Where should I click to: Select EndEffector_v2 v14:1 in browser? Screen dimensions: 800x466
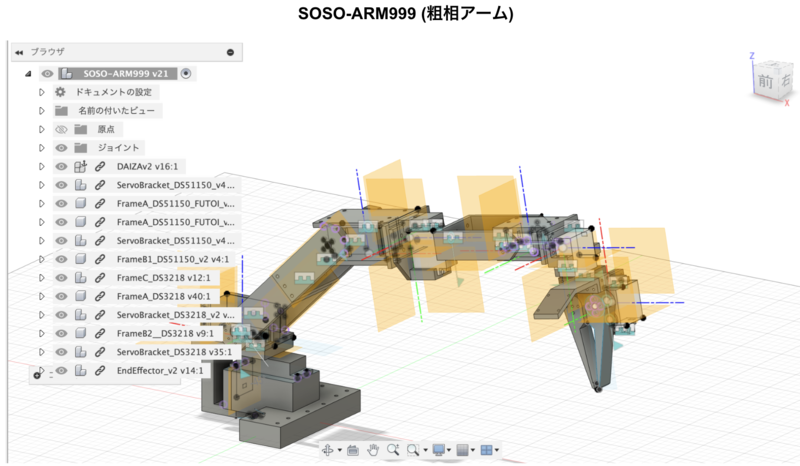(160, 371)
